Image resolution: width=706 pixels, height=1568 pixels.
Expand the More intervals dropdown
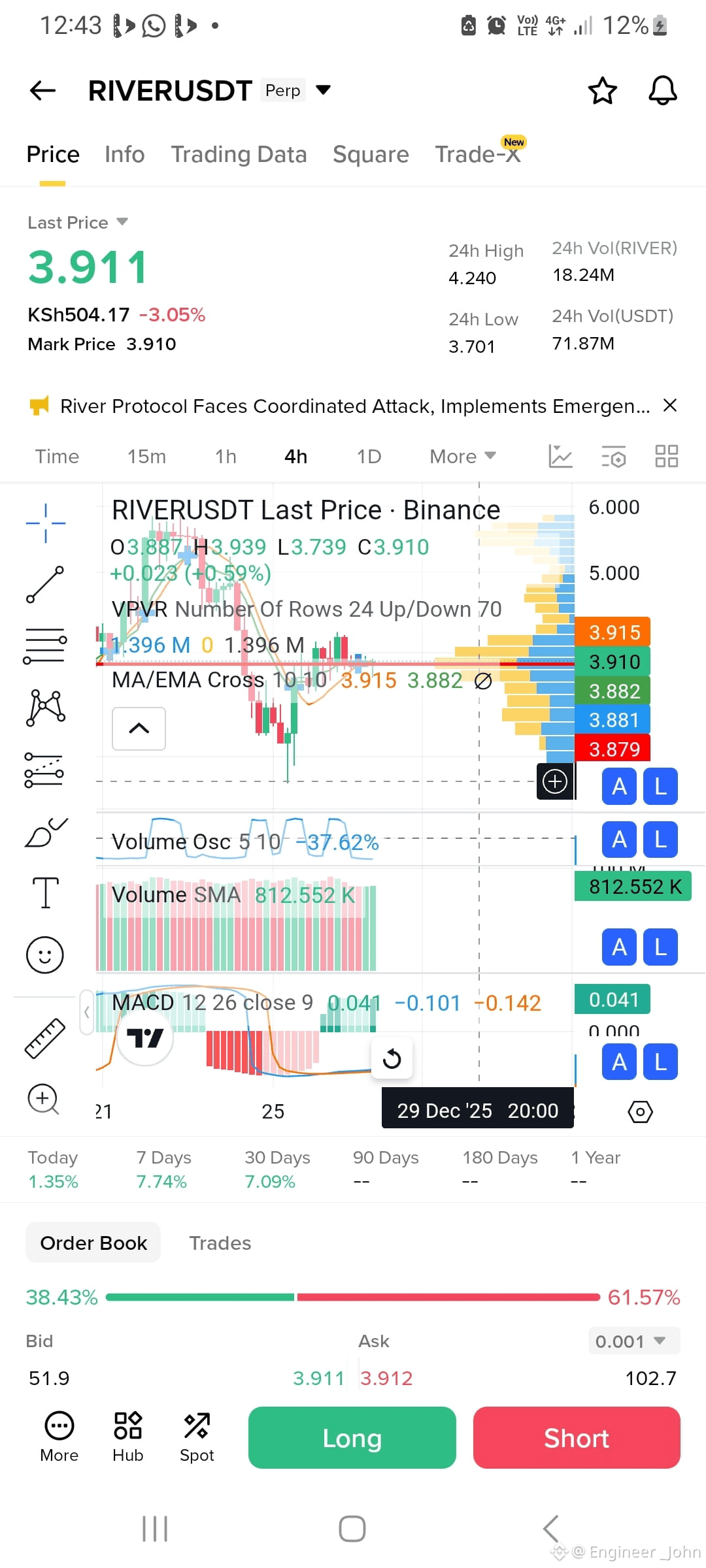tap(463, 456)
